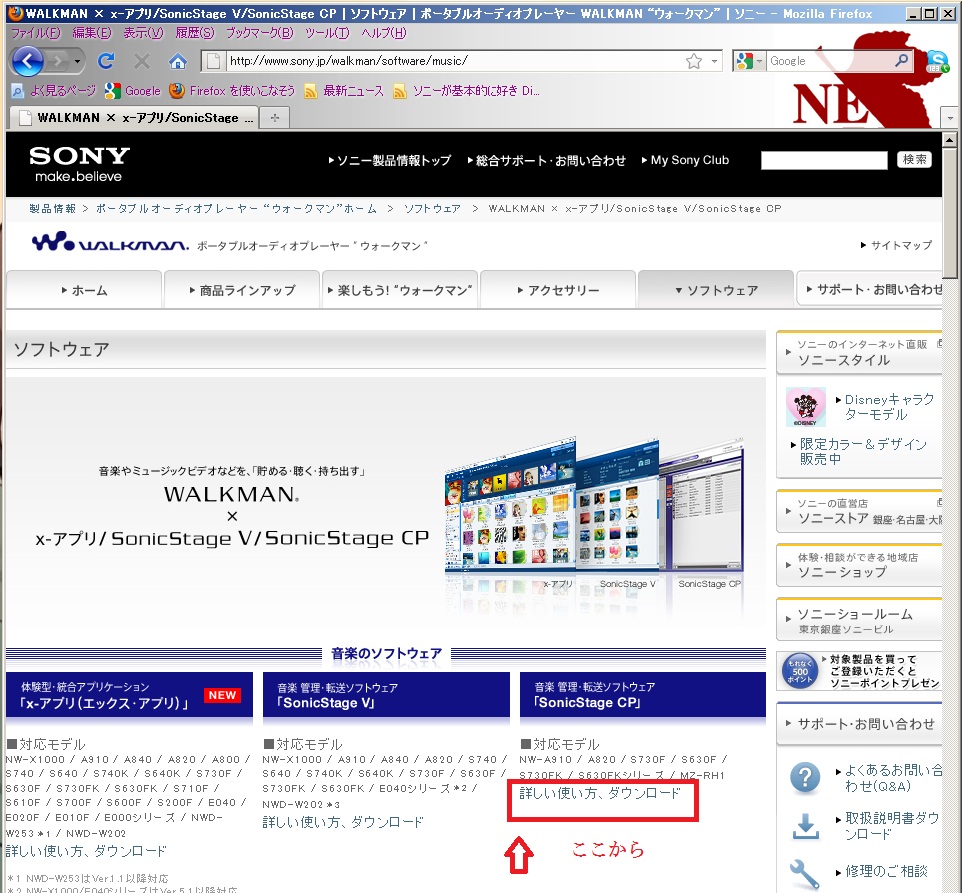Open the ソニーが基本的に好き feed bookmark
The image size is (962, 893).
point(466,91)
